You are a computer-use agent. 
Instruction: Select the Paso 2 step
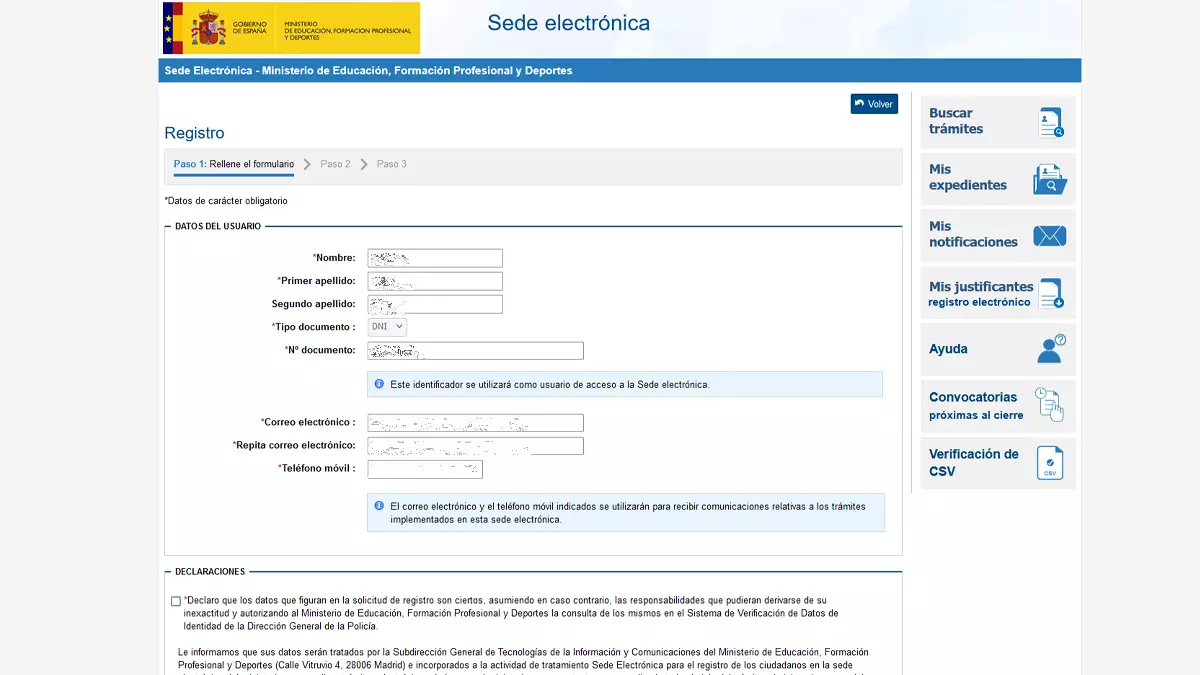335,164
